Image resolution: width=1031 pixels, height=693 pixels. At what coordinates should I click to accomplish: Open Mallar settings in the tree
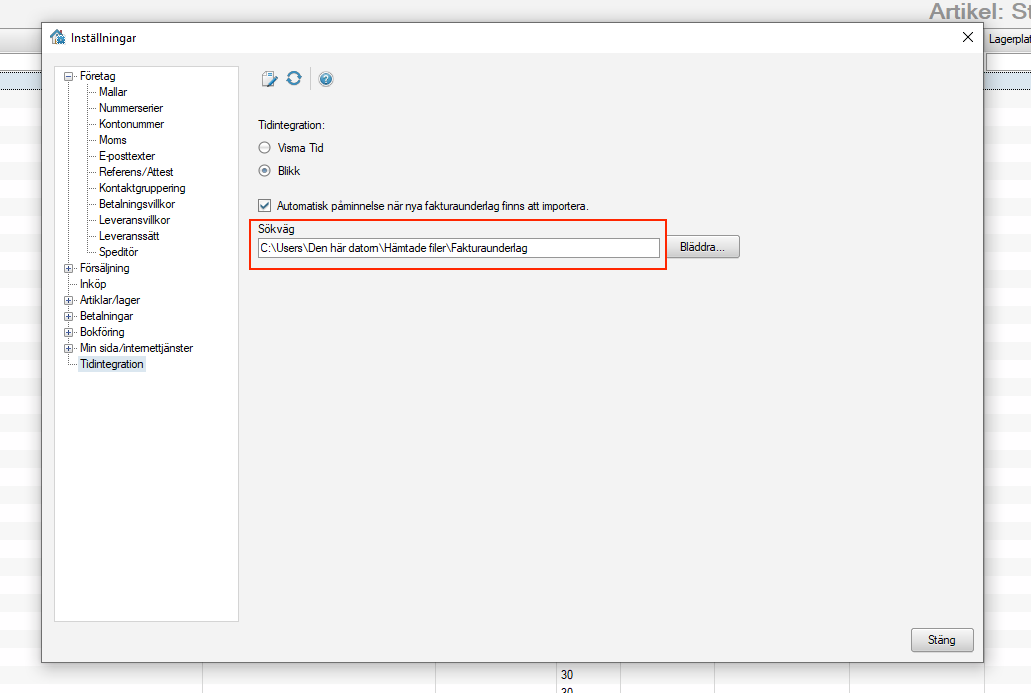113,92
